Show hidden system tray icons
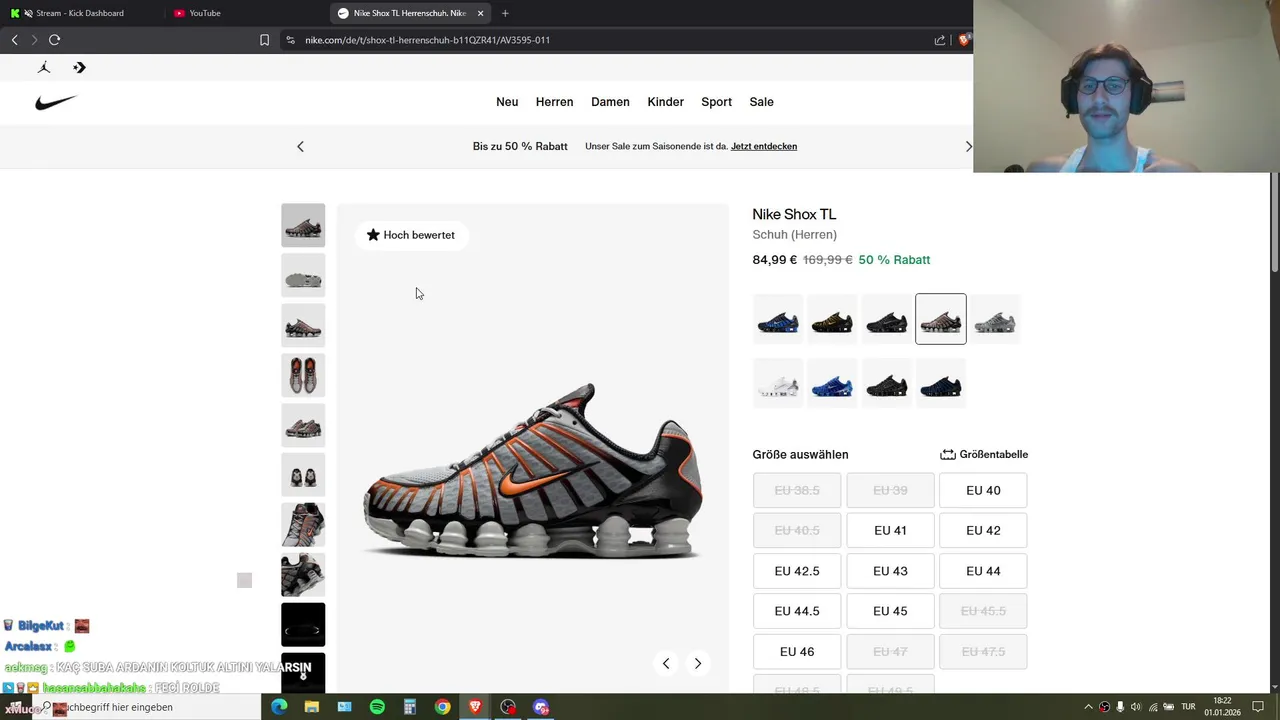The width and height of the screenshot is (1280, 720). point(1089,707)
